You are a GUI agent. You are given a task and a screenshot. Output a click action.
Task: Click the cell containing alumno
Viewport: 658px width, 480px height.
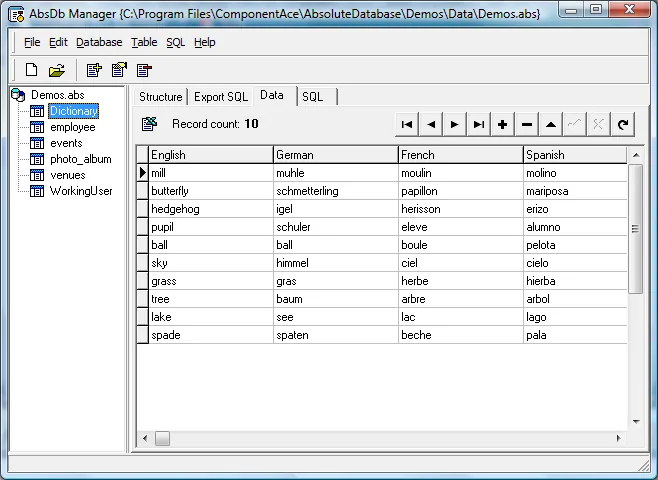575,227
